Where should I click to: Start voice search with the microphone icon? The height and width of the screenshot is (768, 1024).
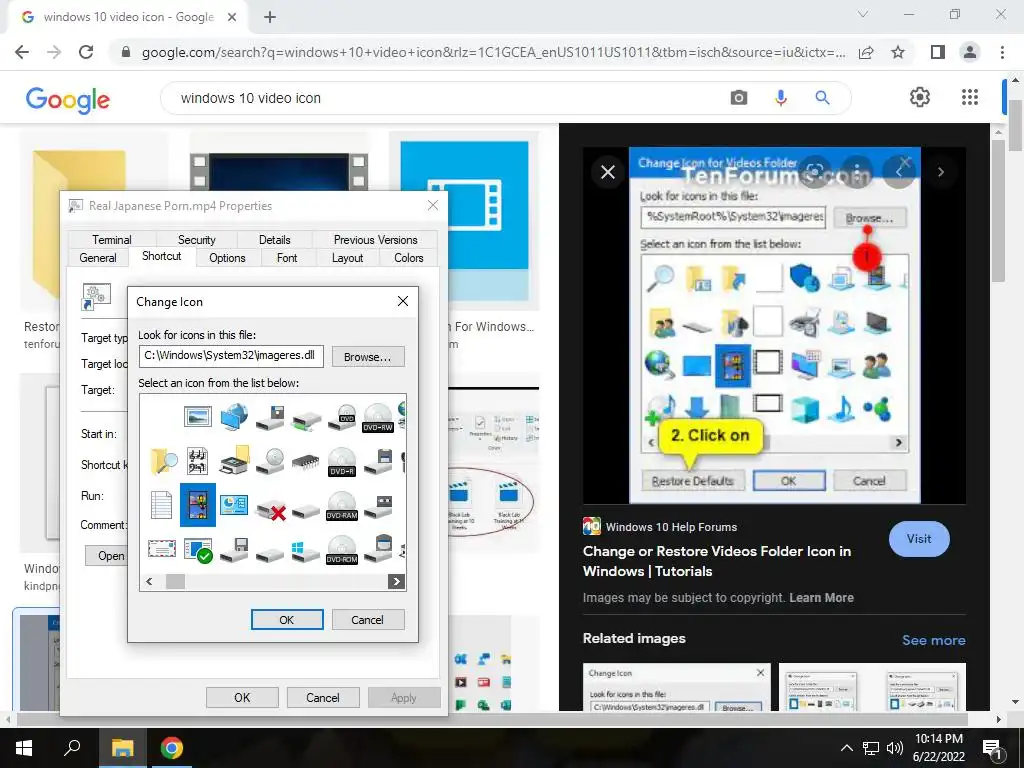pos(780,98)
